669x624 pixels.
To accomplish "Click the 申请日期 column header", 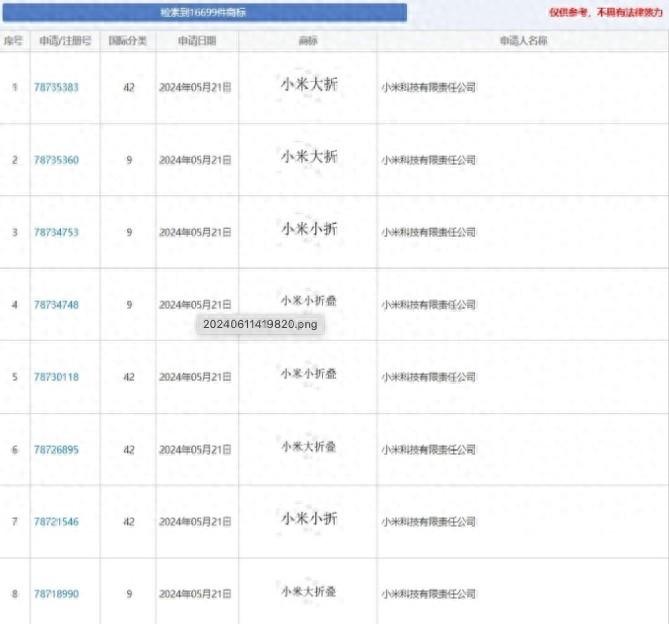I will point(197,41).
